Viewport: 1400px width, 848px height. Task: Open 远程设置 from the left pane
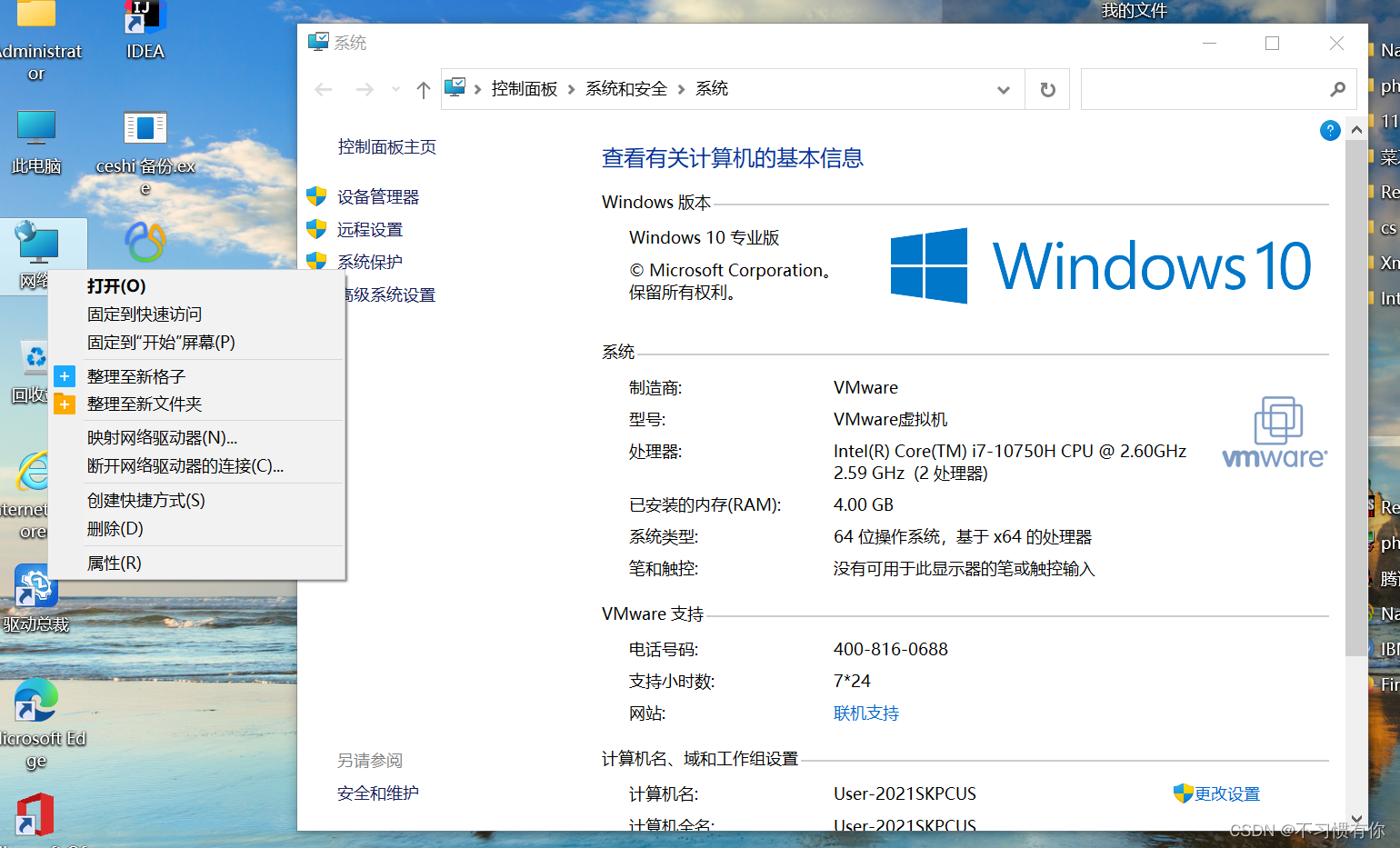[370, 230]
